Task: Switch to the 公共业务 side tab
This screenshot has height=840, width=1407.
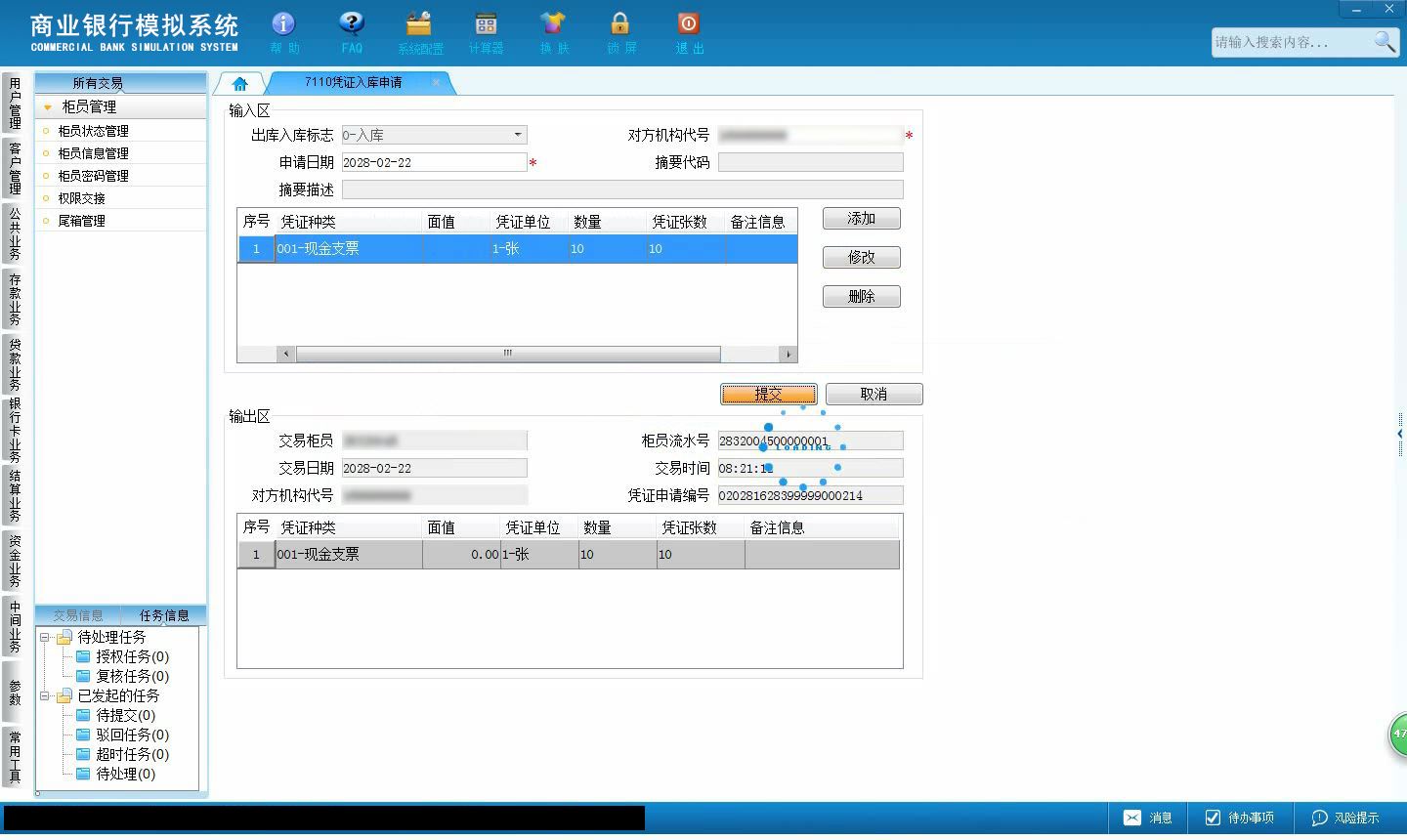Action: coord(15,233)
